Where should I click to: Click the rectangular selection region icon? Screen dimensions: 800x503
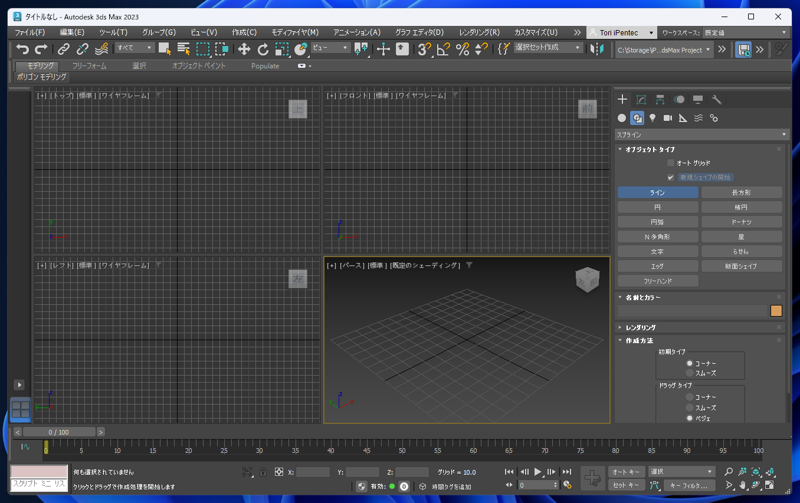(x=203, y=49)
